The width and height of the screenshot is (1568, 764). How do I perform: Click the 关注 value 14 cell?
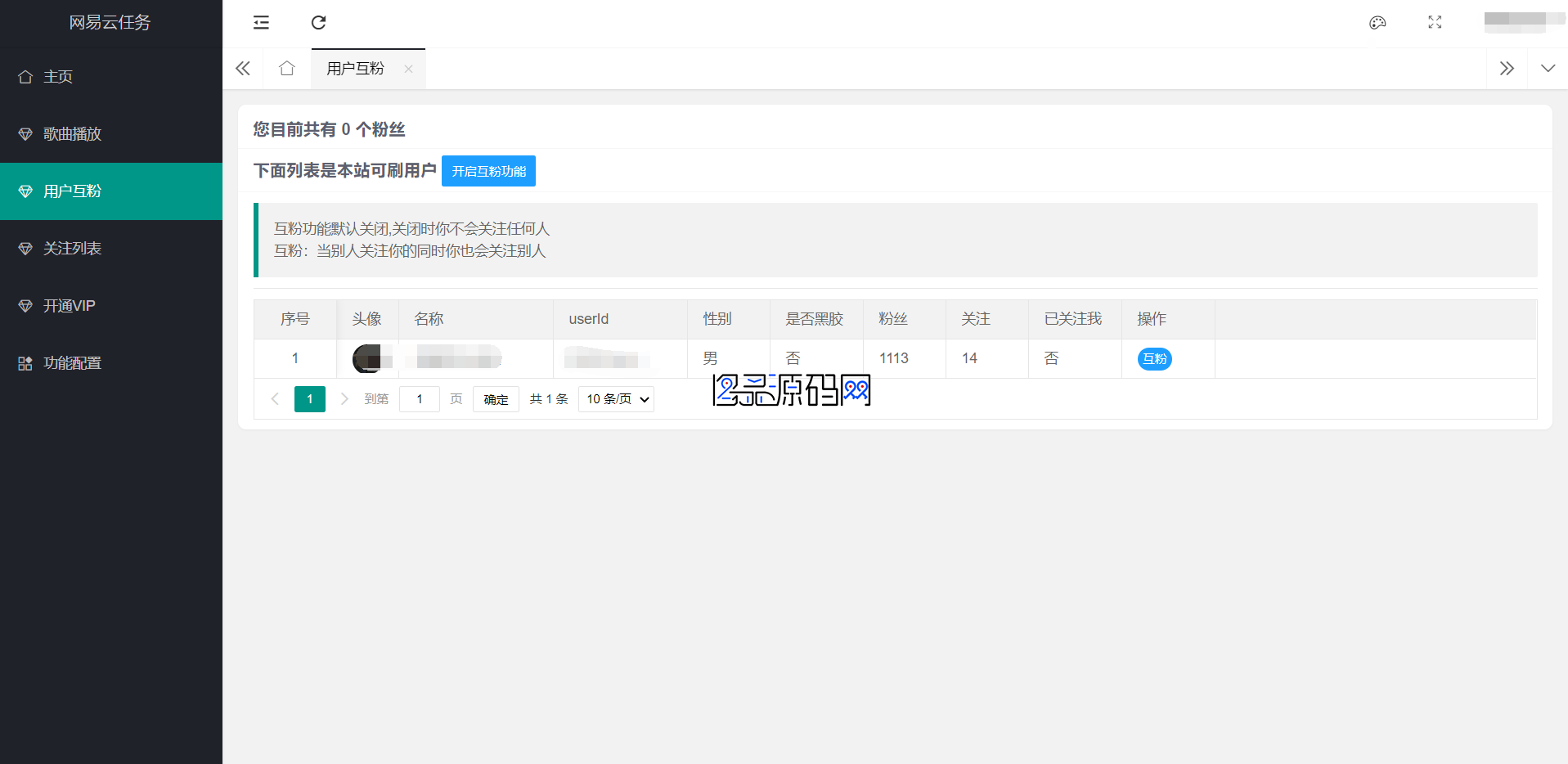coord(987,358)
